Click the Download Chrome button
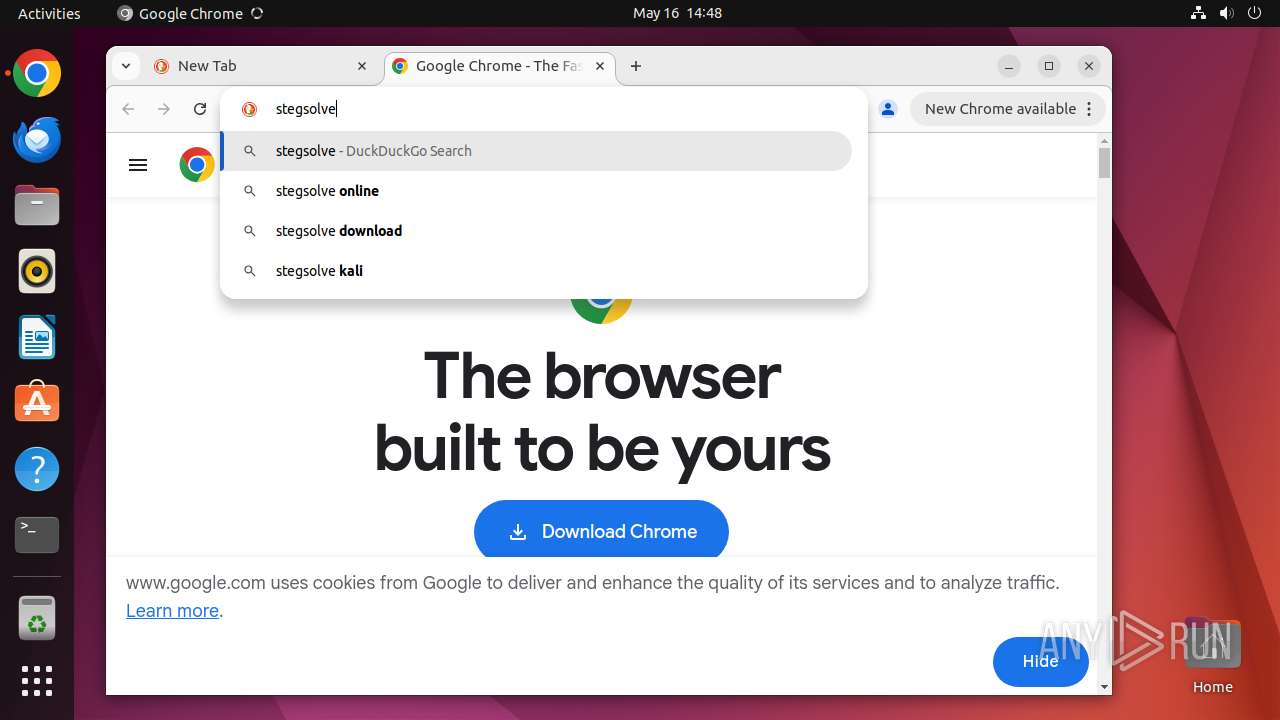Image resolution: width=1280 pixels, height=720 pixels. tap(601, 530)
